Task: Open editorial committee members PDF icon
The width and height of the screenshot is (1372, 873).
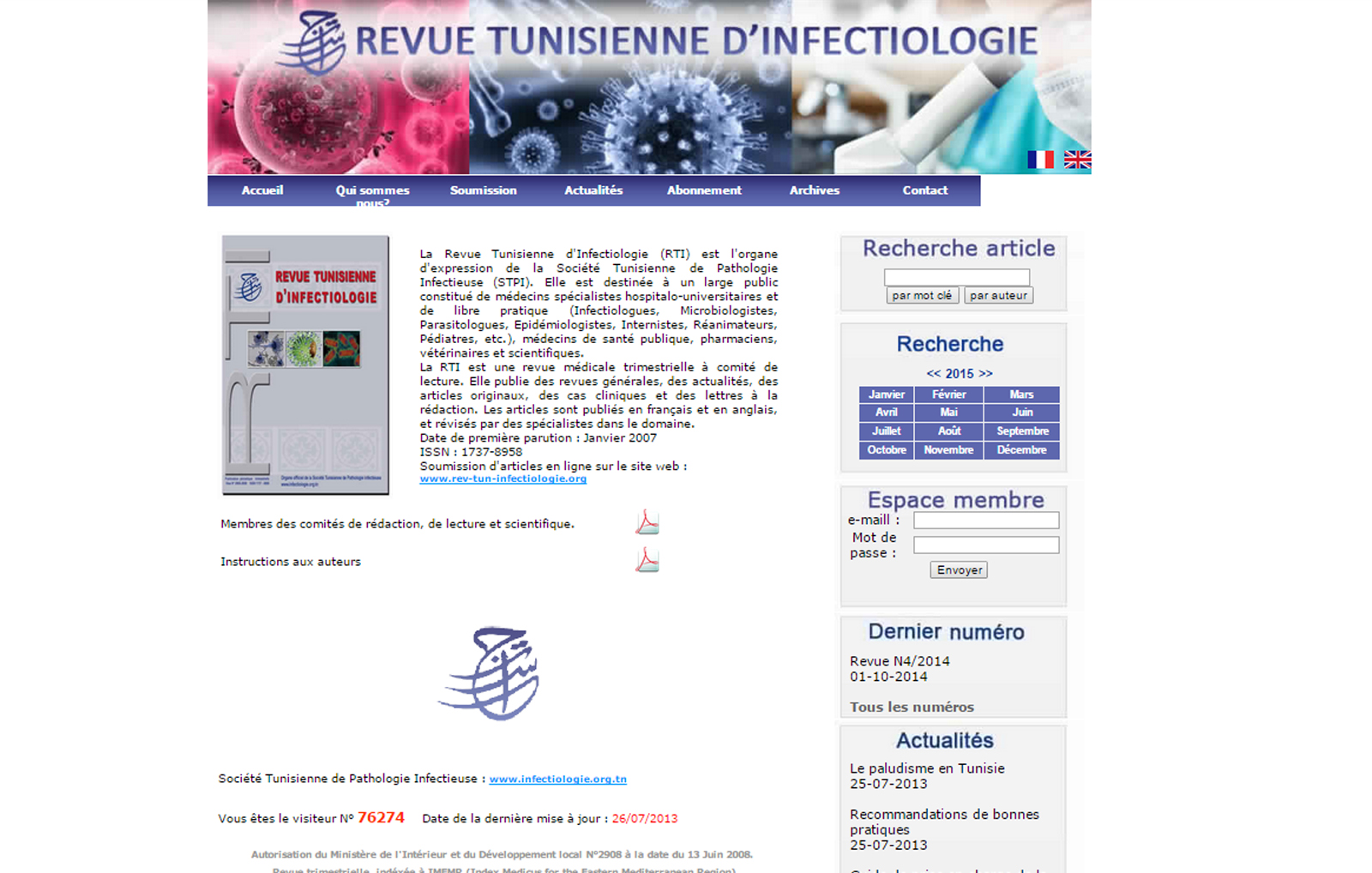Action: tap(647, 522)
